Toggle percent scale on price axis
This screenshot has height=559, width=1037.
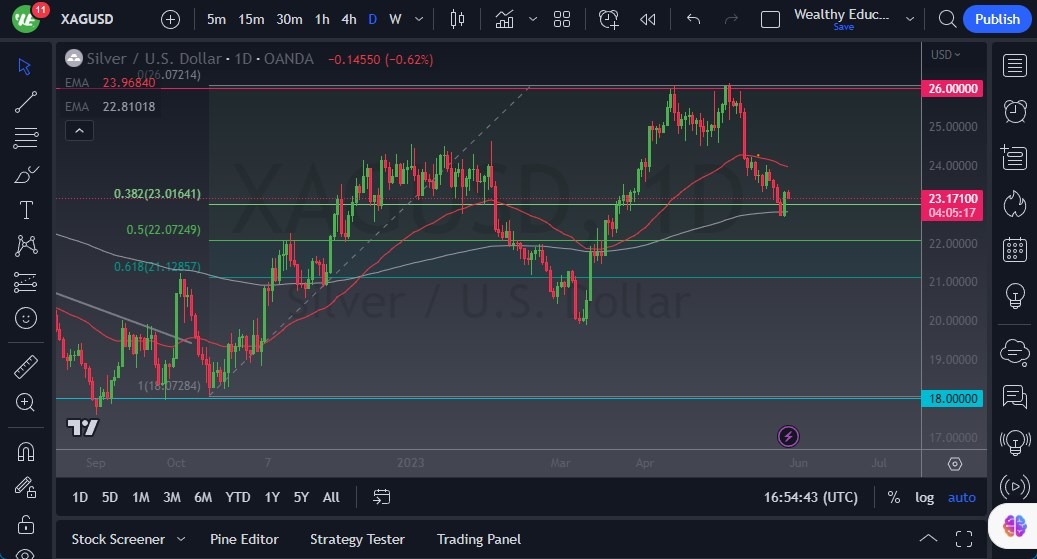(893, 497)
